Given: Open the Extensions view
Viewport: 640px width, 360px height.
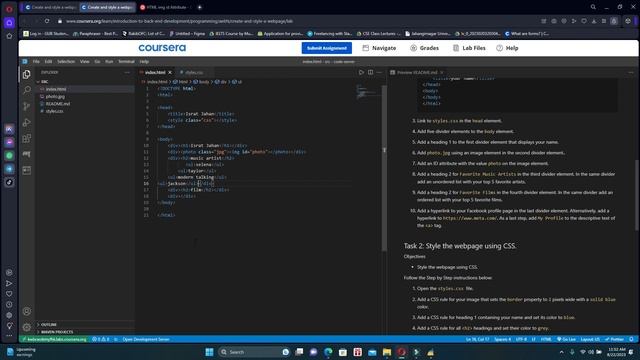Looking at the screenshot, I should pyautogui.click(x=27, y=138).
